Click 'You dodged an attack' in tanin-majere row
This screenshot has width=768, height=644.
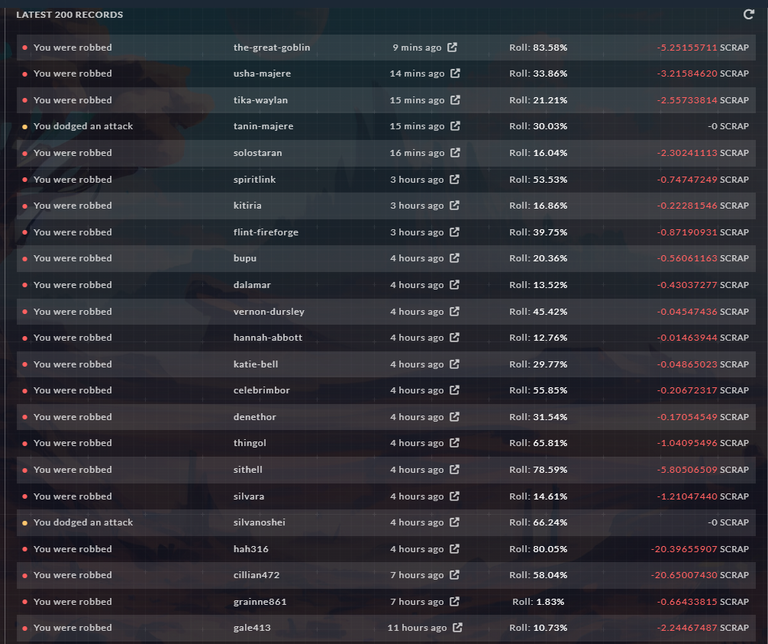83,126
